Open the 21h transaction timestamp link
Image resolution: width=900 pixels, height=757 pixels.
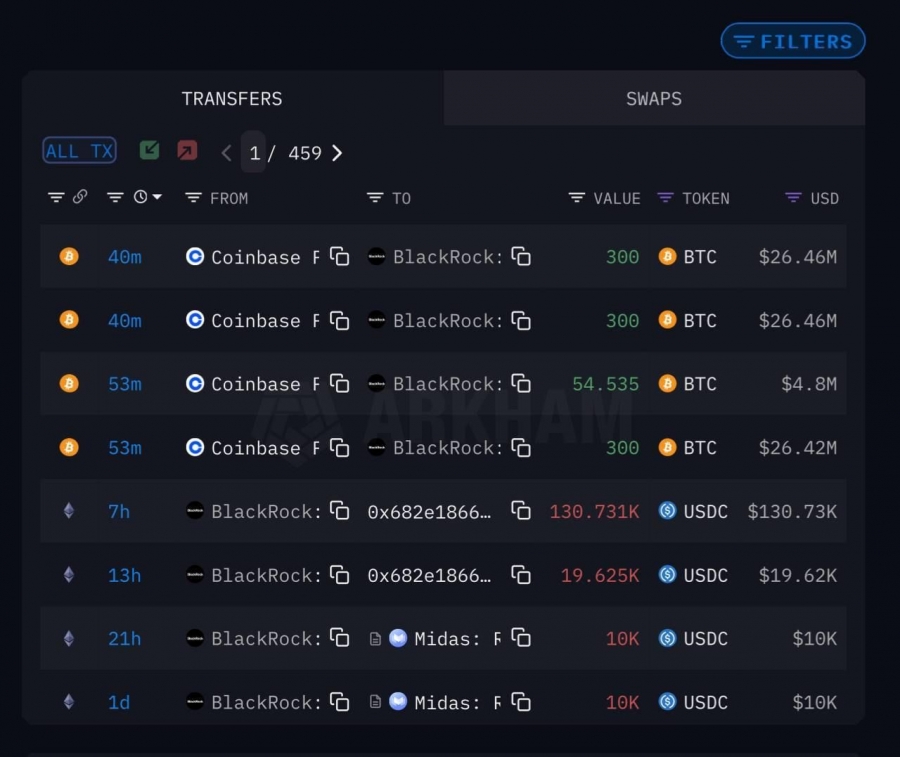point(125,639)
